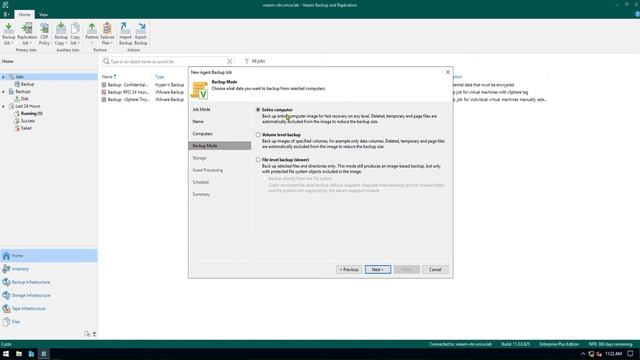Select the Backup Mode wizard step
The image size is (640, 360).
(220, 146)
